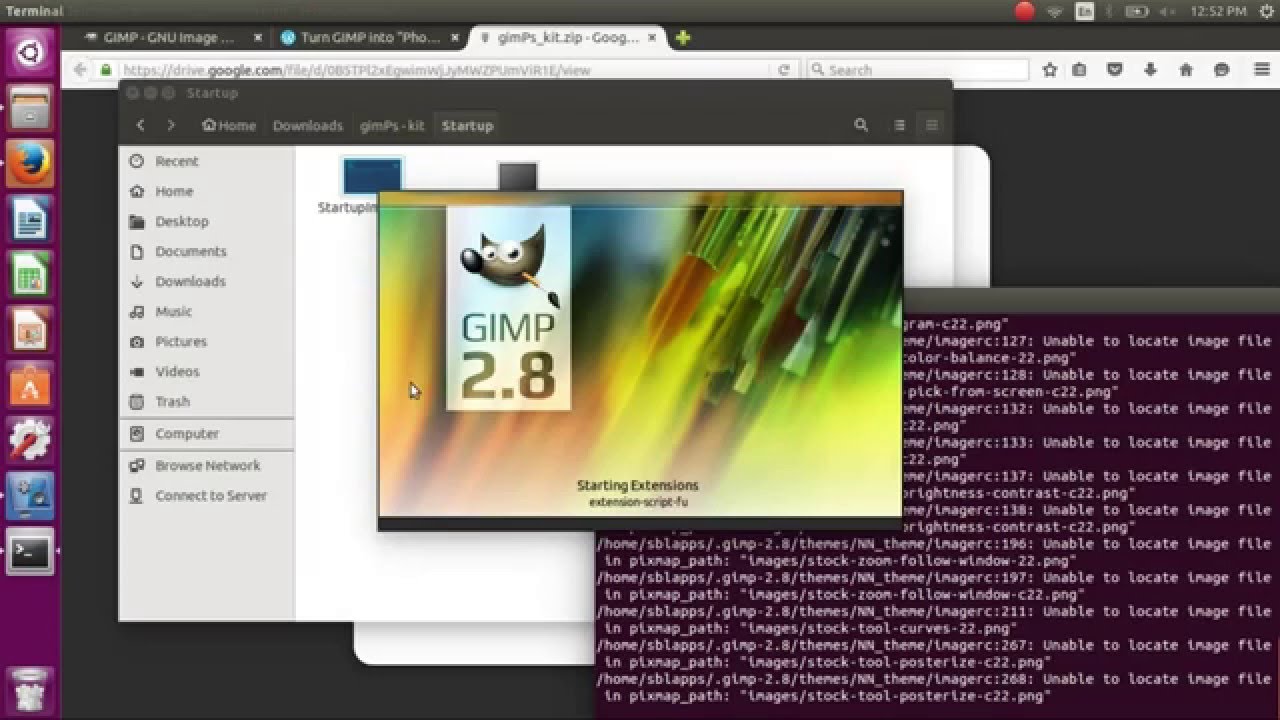
Task: Search in the Files window
Action: (861, 125)
